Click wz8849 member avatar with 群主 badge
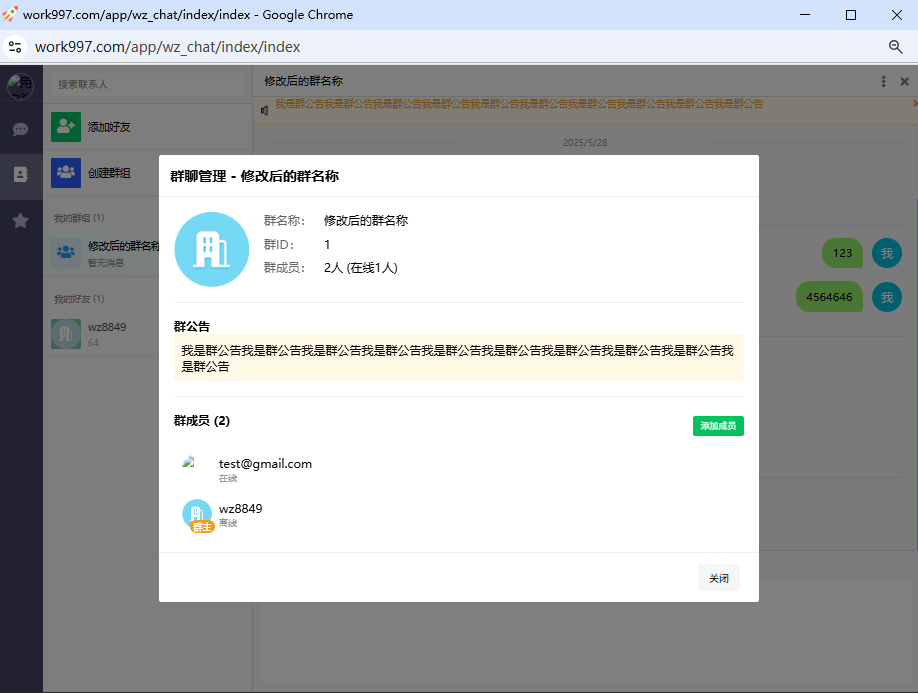The image size is (918, 693). [x=198, y=515]
